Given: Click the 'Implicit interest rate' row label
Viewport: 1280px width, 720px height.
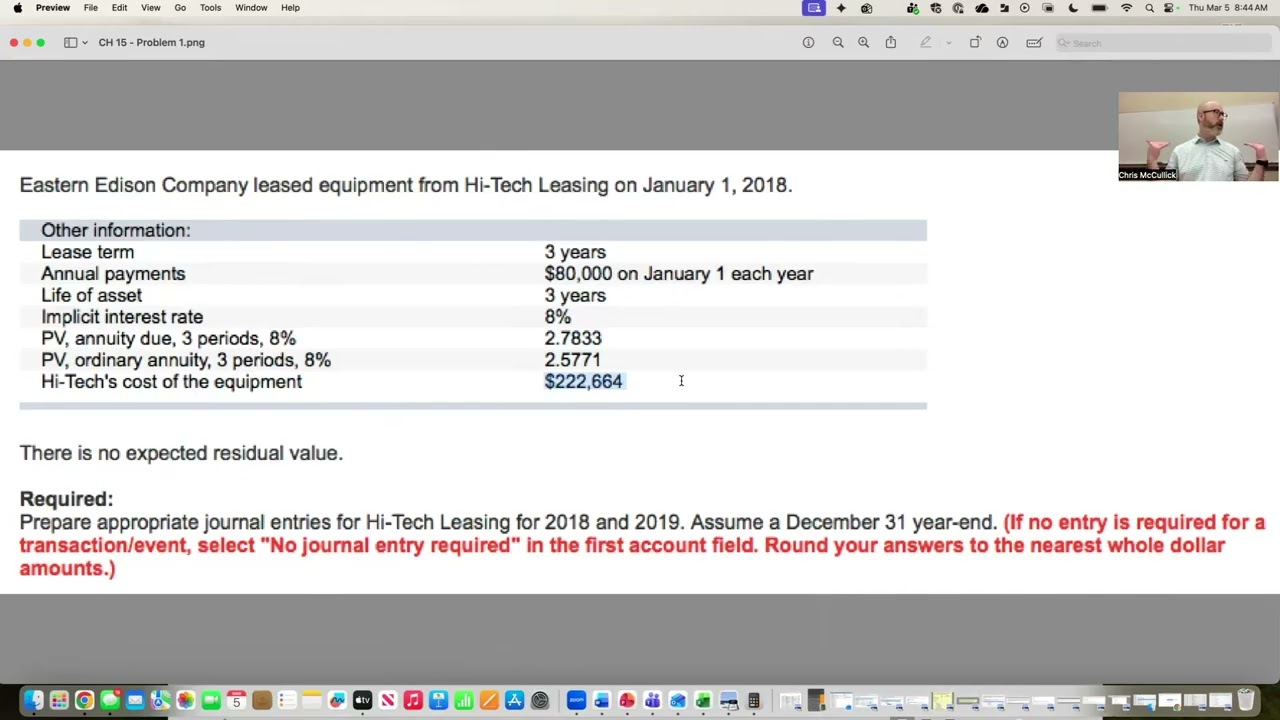Looking at the screenshot, I should coord(122,317).
